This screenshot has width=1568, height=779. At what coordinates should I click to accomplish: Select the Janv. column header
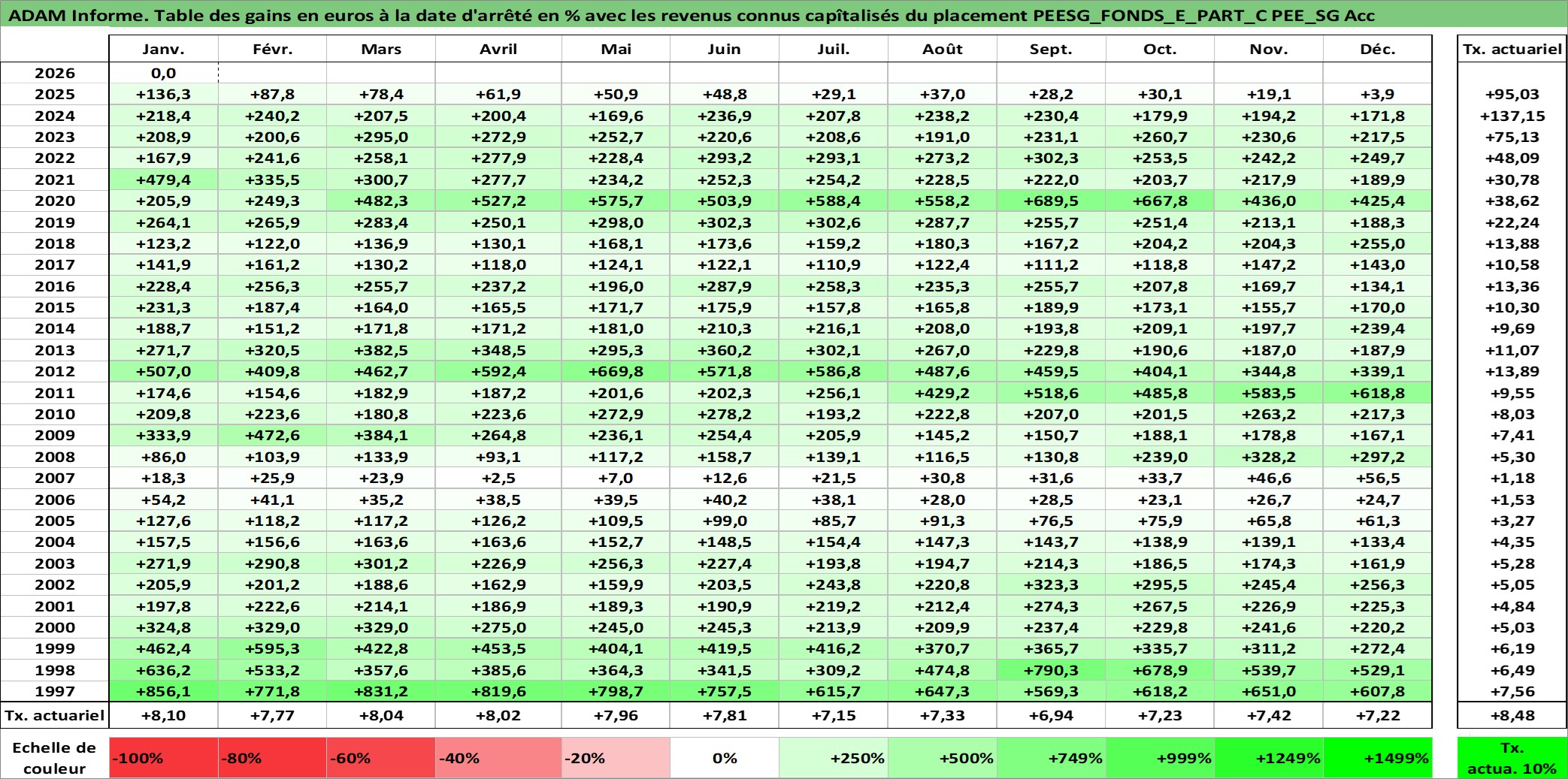(164, 49)
